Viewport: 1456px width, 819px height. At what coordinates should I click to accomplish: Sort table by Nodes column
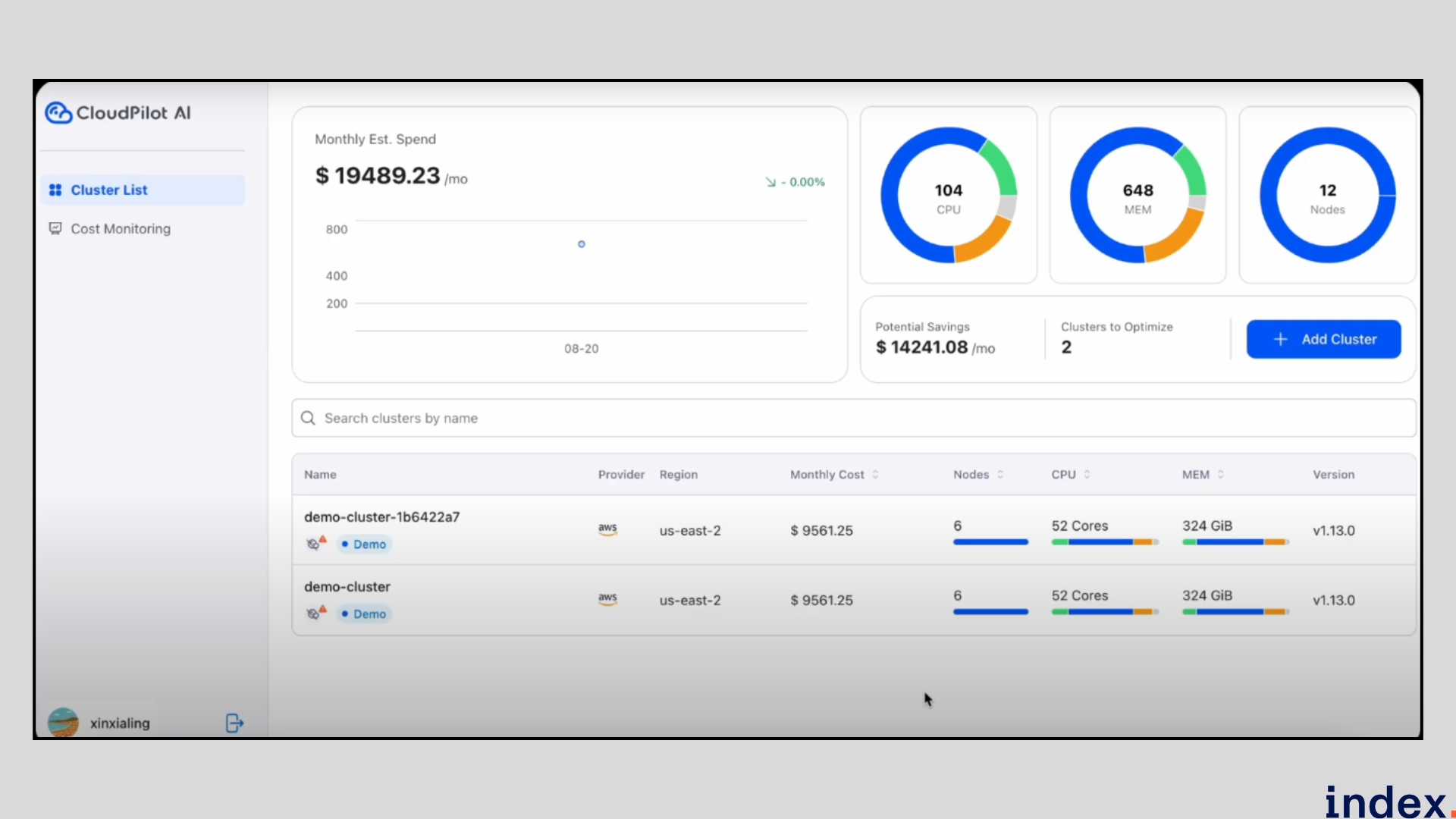point(1000,475)
